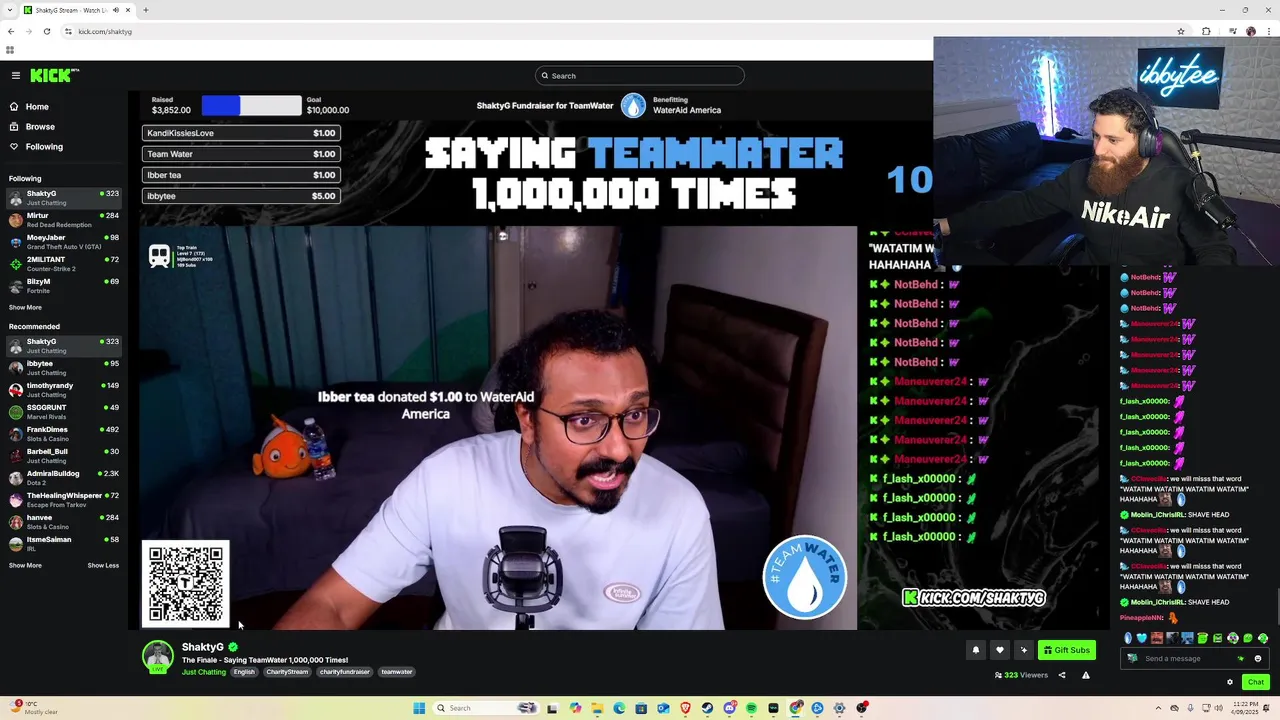Viewport: 1280px width, 720px height.
Task: Open the Kick hamburger menu
Action: 16,76
